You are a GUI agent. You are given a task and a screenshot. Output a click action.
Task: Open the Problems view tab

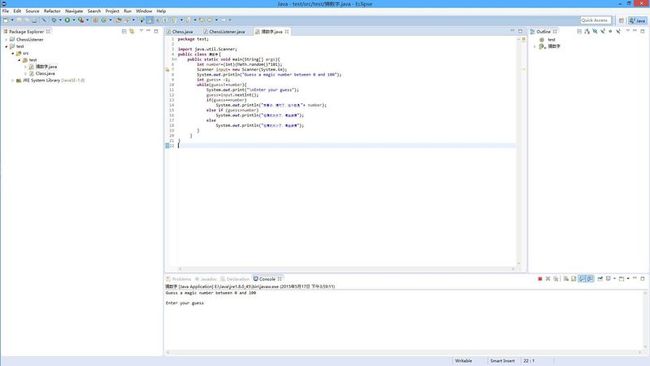coord(179,279)
